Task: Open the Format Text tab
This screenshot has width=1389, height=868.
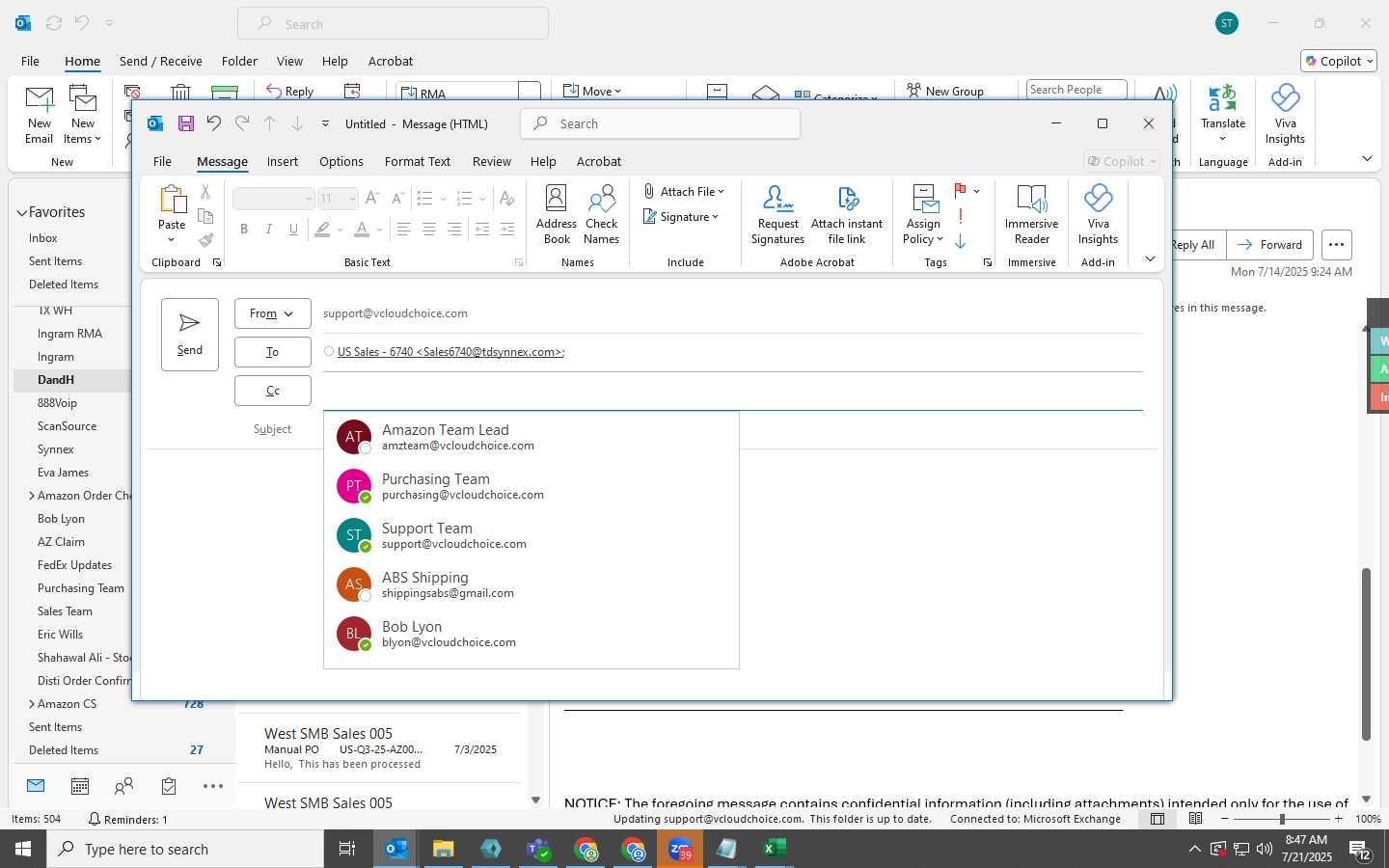Action: 418,162
